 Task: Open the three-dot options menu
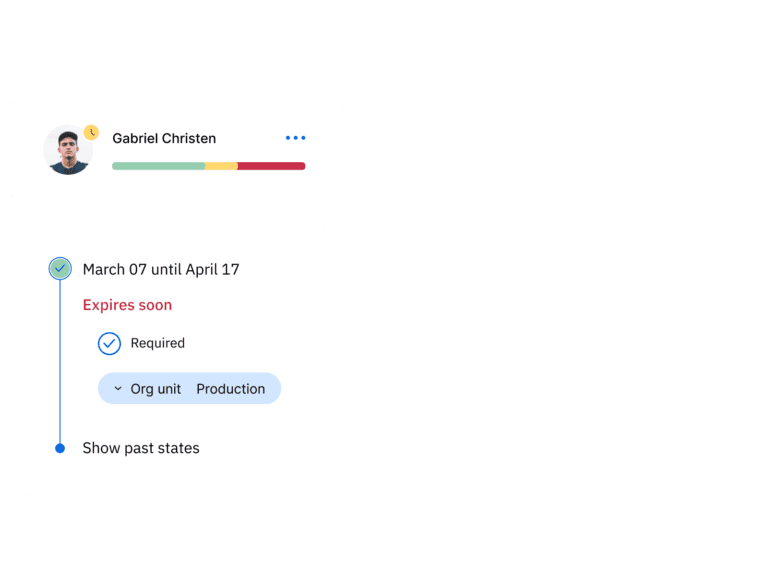pos(295,138)
